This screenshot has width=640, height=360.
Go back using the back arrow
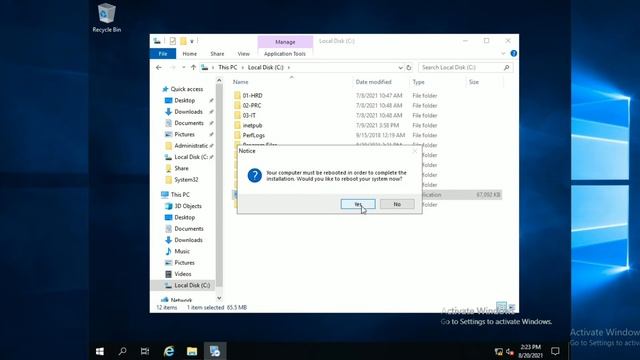(159, 67)
